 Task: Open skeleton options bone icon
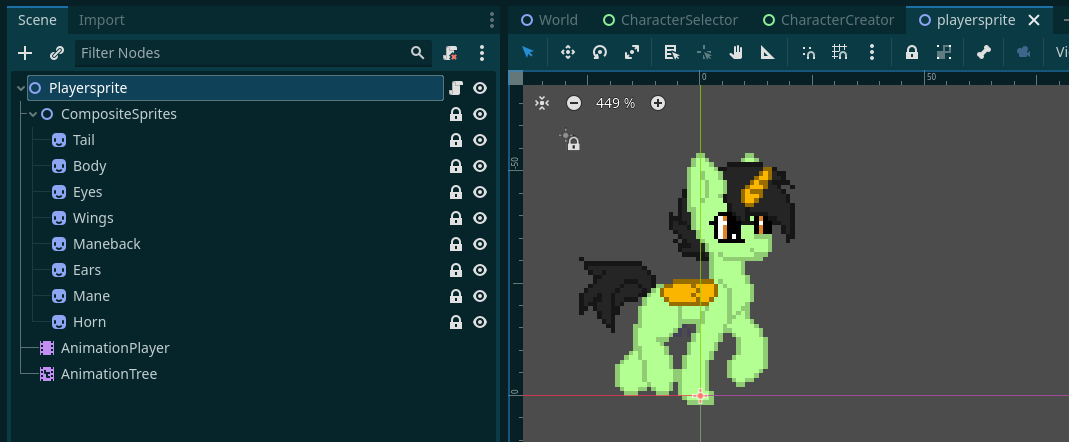pos(983,52)
